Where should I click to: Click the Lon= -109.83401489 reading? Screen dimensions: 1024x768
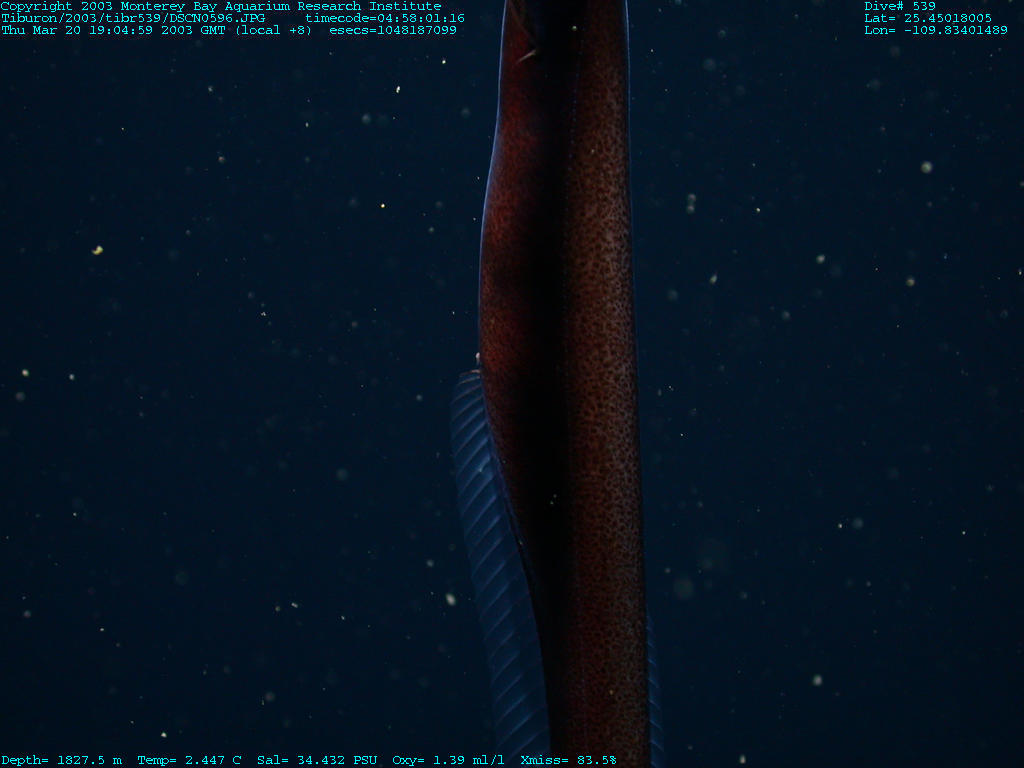(936, 30)
